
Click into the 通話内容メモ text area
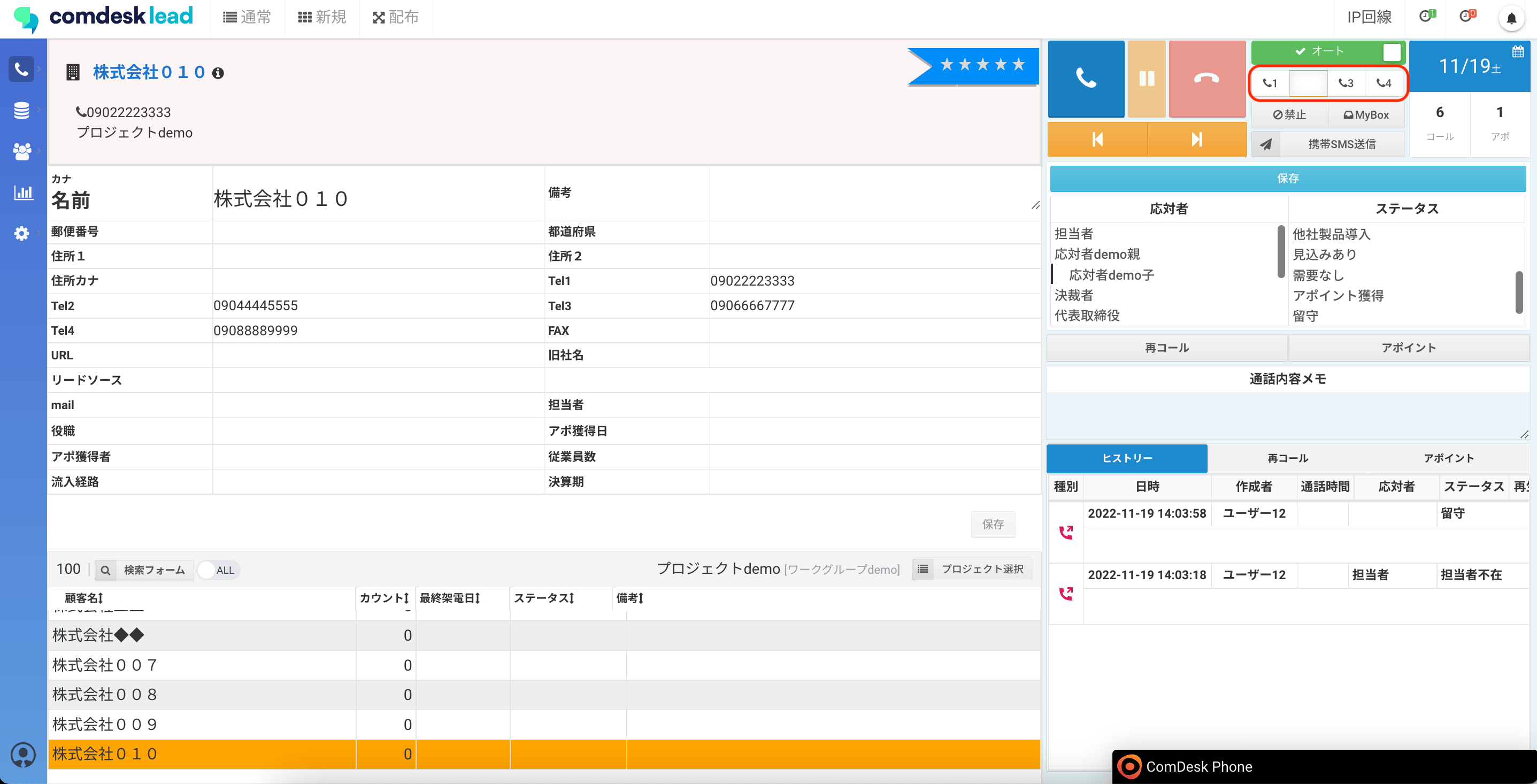click(x=1288, y=417)
